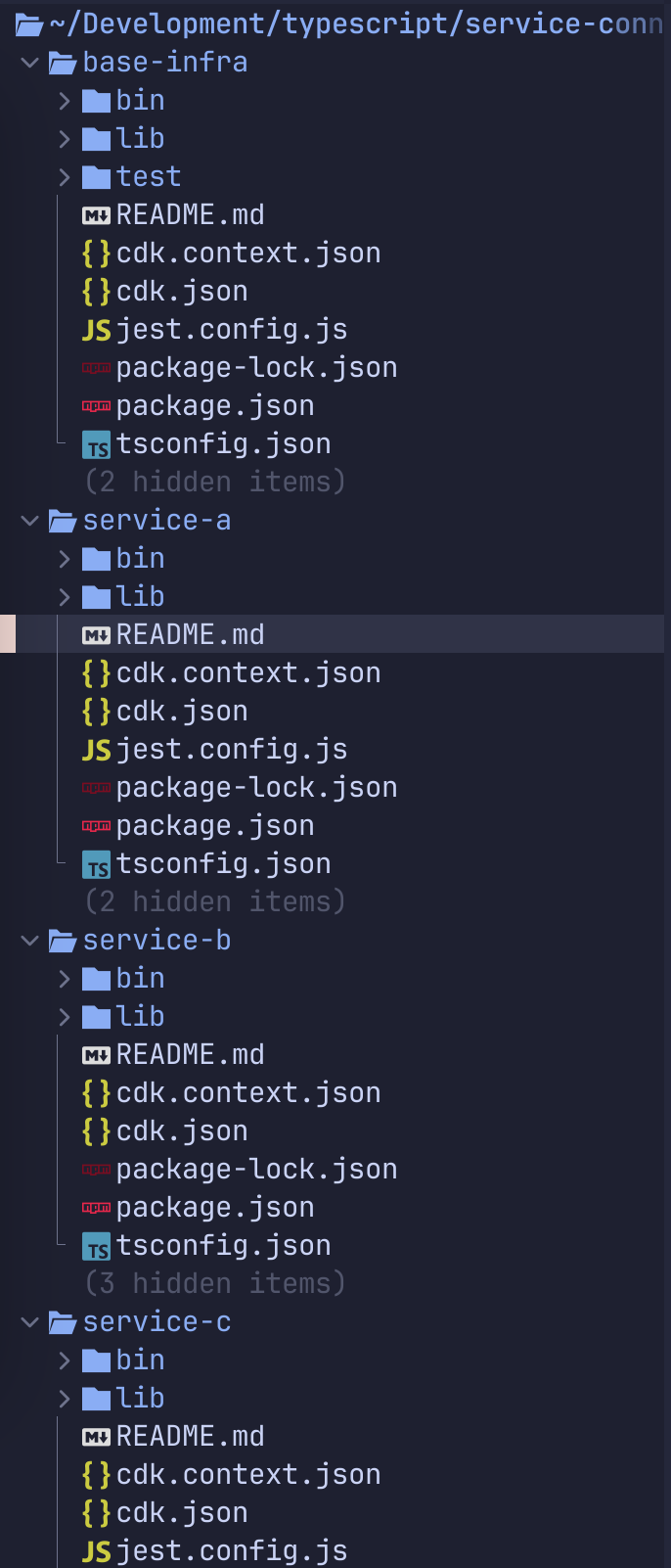Click the npm icon on base-infra package-lock.json
Image resolution: width=671 pixels, height=1568 pixels.
[96, 367]
